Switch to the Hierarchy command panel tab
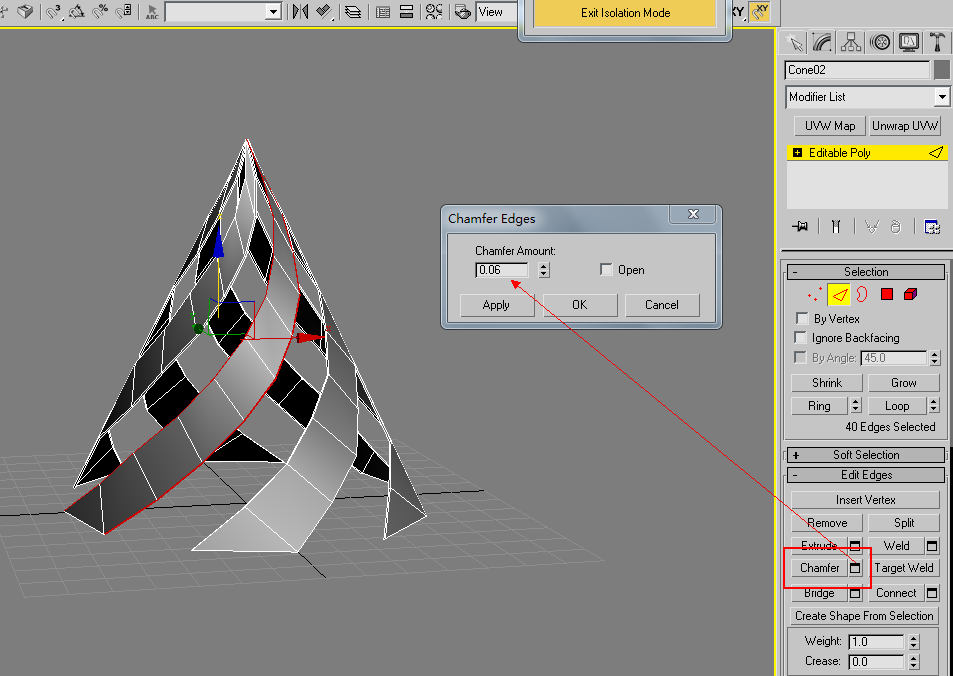Screen dimensions: 953x676 click(851, 42)
